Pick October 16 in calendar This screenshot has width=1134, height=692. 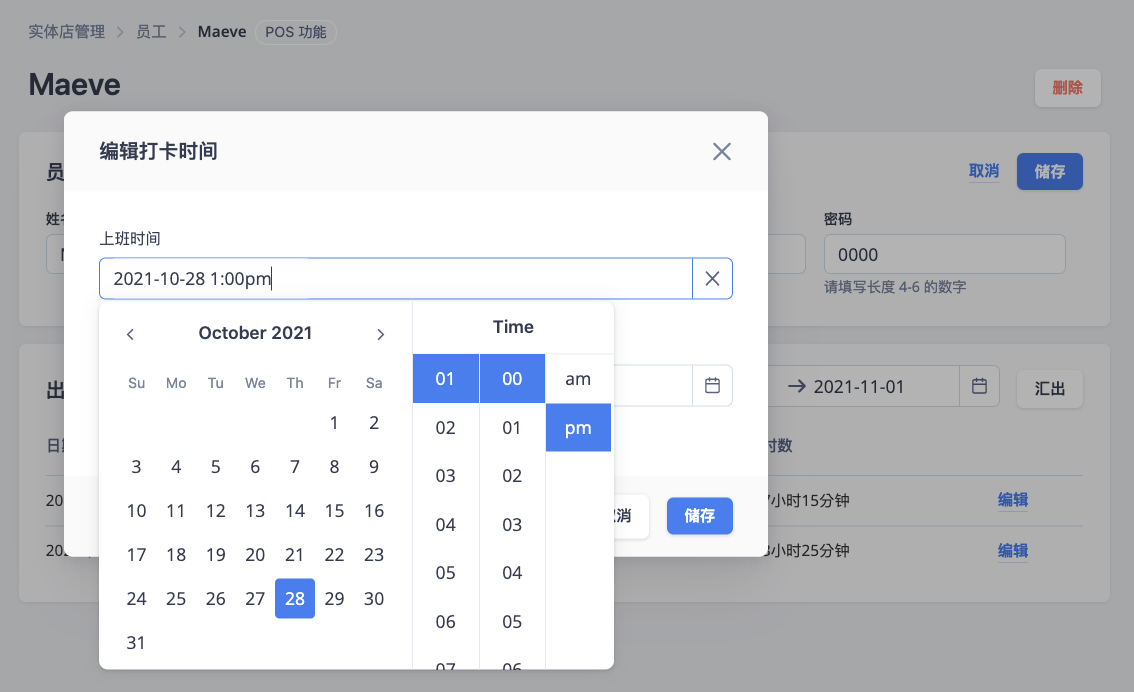(x=374, y=511)
